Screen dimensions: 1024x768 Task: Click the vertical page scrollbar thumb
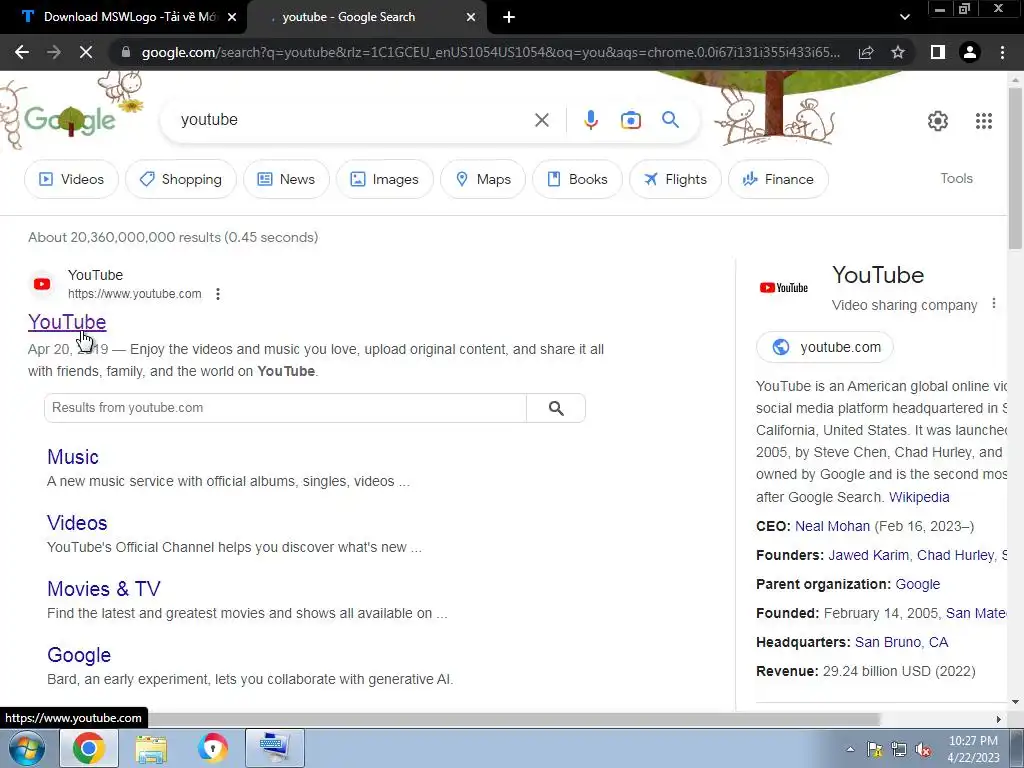pyautogui.click(x=1014, y=167)
